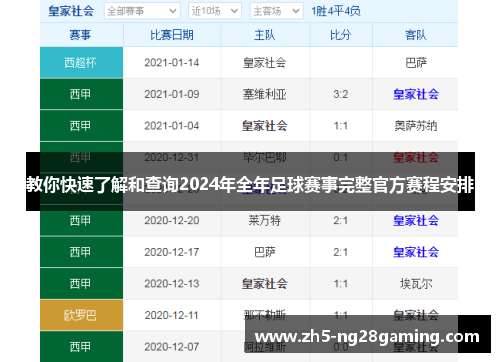Click home team 巴萨 in 2020-12-17 row
The height and width of the screenshot is (362, 500).
(x=265, y=252)
